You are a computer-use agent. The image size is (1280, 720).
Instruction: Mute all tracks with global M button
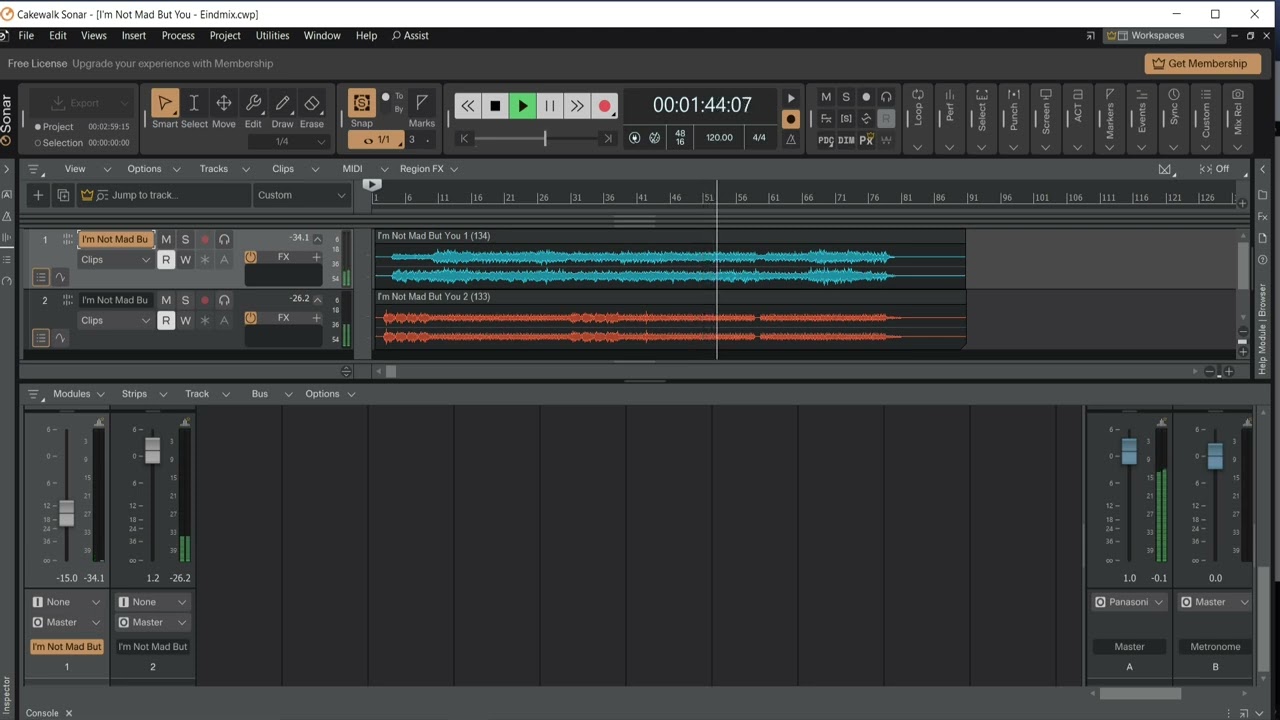click(x=826, y=97)
